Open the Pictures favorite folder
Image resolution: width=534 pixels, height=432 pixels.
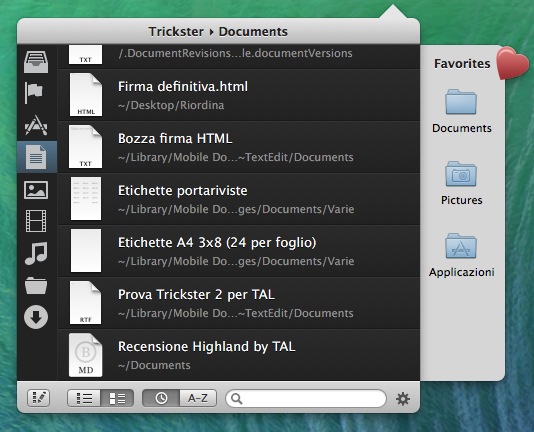(x=461, y=183)
